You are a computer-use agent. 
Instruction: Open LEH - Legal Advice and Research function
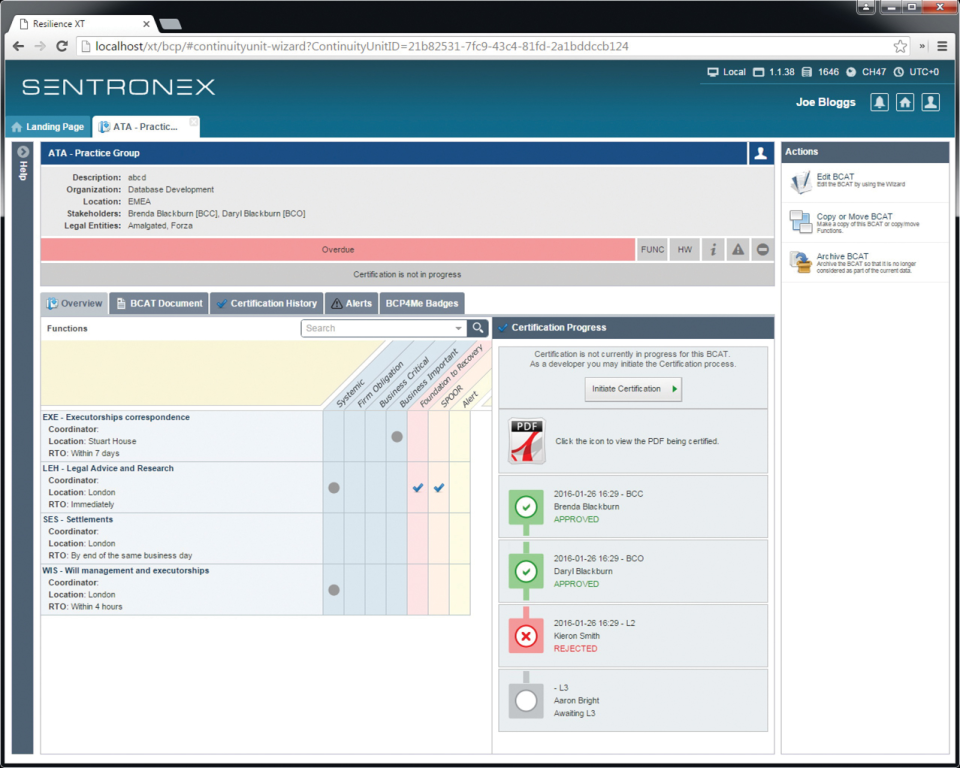tap(108, 468)
